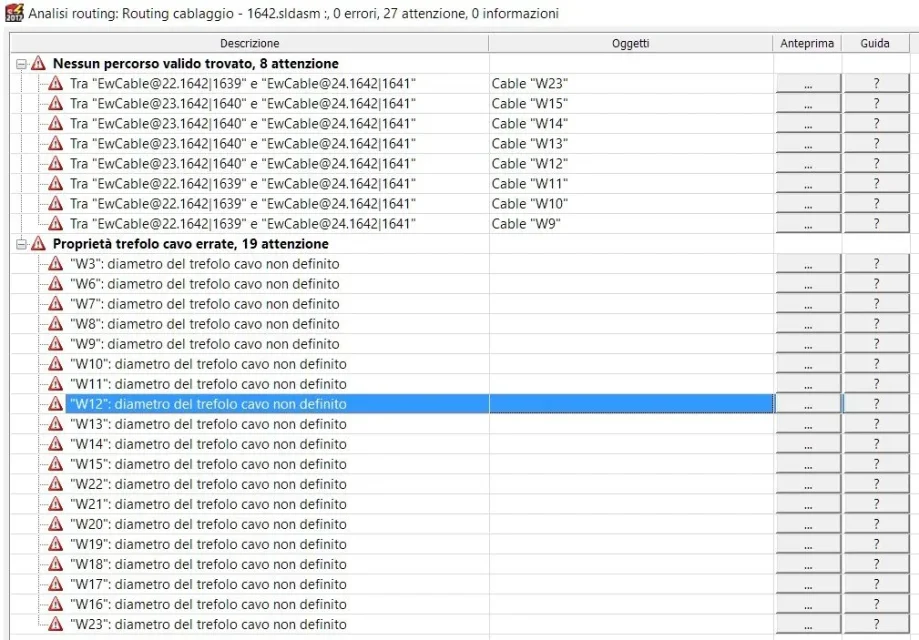
Task: Click the Guida column header
Action: (875, 43)
